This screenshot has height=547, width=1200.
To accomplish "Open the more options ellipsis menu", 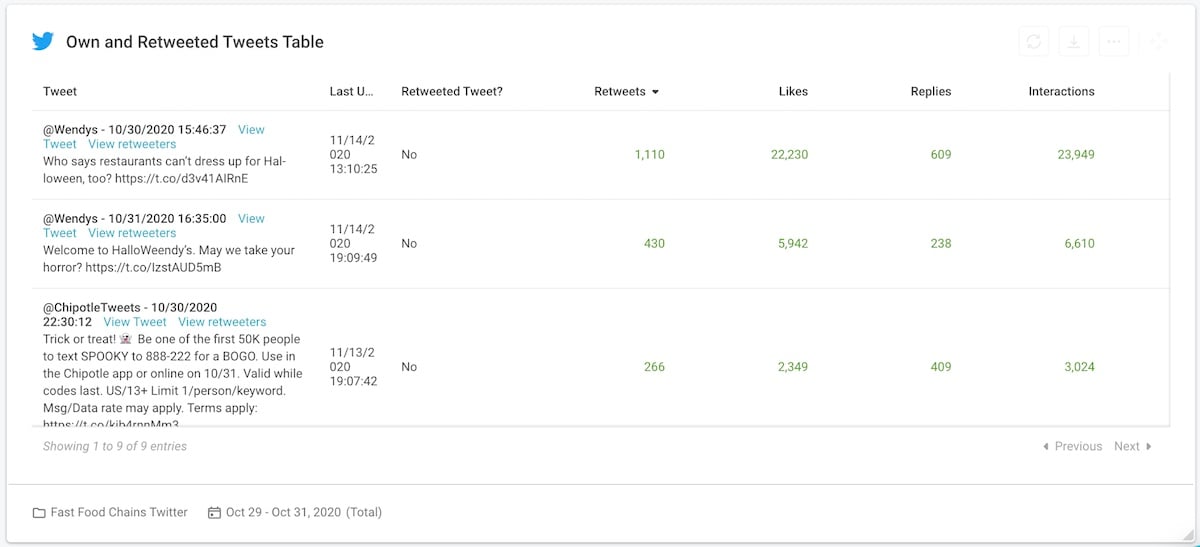I will coord(1114,42).
